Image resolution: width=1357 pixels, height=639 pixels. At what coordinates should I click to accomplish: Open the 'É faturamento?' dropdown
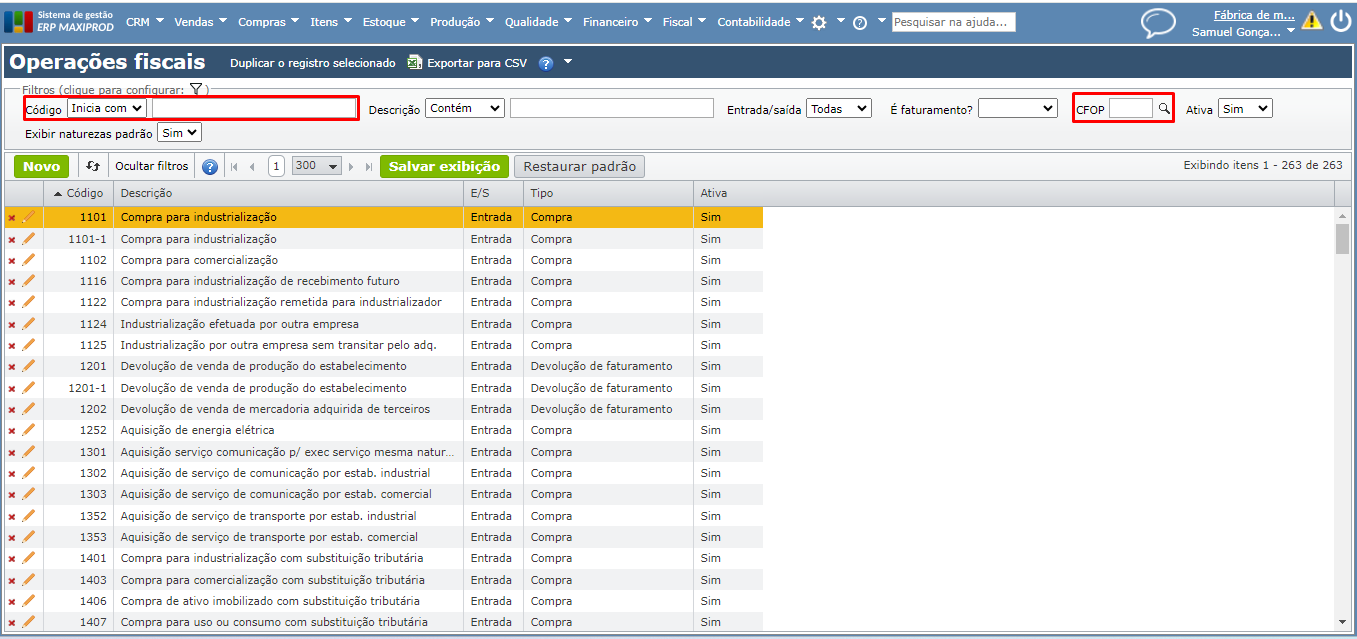tap(1017, 108)
